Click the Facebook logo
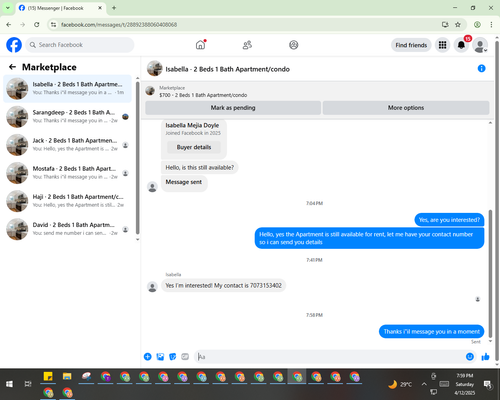 (x=14, y=45)
